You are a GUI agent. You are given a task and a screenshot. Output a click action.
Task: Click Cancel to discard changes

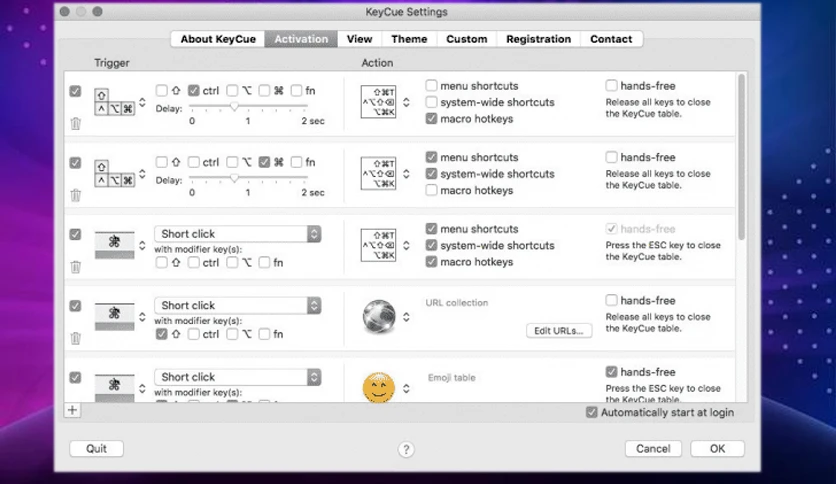pyautogui.click(x=653, y=448)
